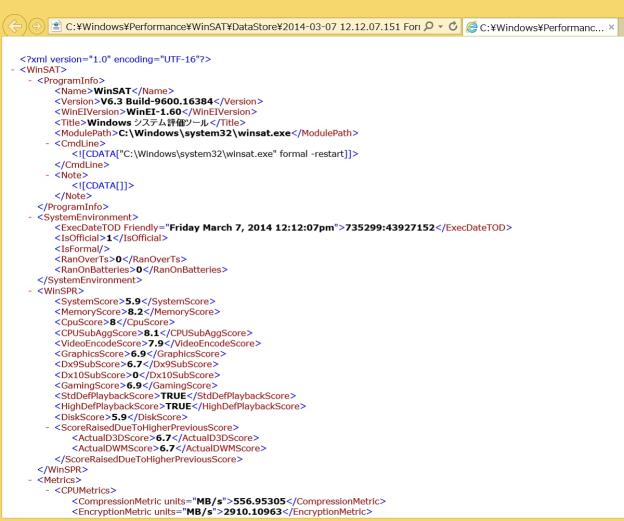The height and width of the screenshot is (521, 624).
Task: Open the address bar autocomplete dropdown arrow
Action: tap(441, 27)
